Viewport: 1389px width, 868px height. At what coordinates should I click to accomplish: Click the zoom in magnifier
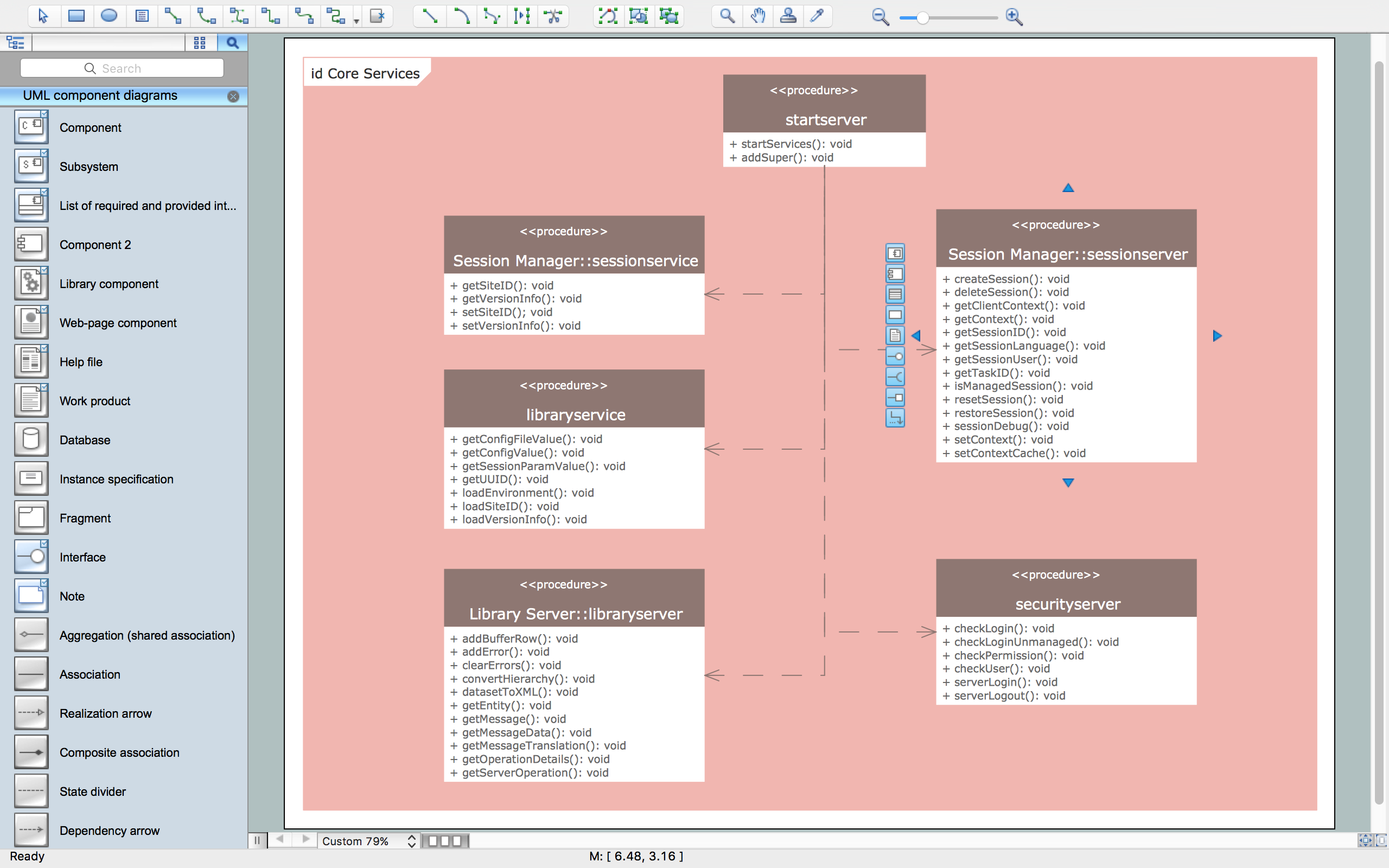click(x=1014, y=17)
